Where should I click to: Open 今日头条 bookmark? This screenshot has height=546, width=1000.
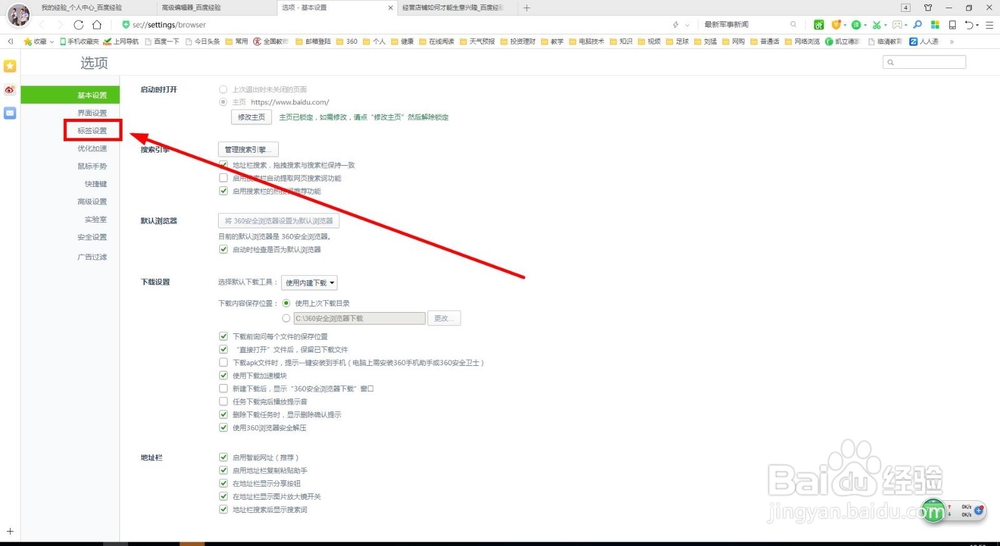(x=203, y=41)
